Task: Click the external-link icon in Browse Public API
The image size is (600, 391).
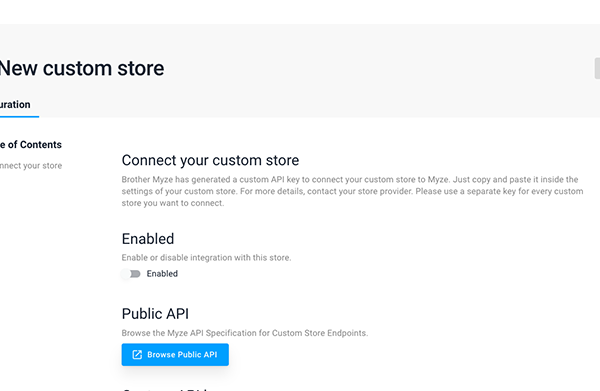Action: point(137,355)
